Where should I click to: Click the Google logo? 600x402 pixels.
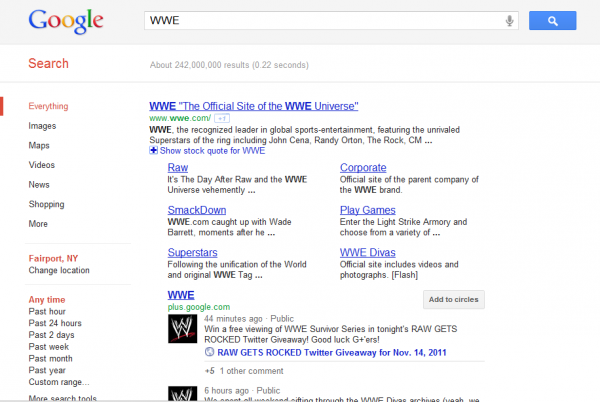point(66,21)
